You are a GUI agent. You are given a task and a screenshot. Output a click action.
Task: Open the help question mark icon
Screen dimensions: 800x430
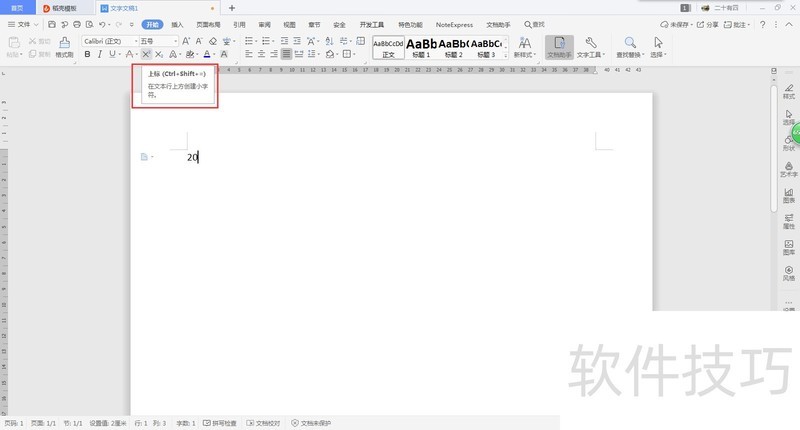[762, 24]
